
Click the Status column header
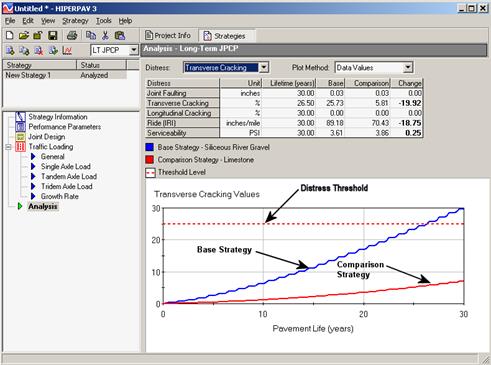pos(101,65)
